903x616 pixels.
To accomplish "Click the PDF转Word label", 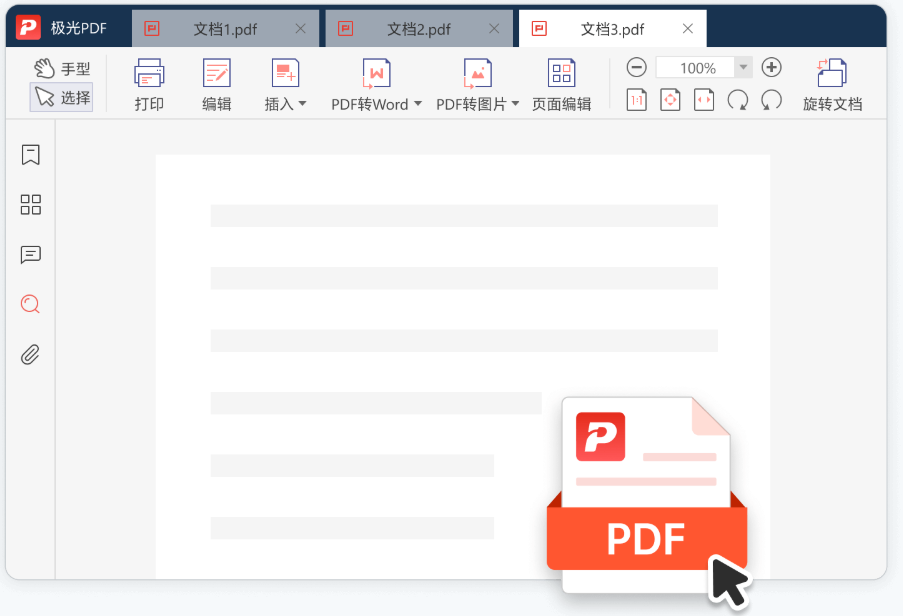I will [x=370, y=104].
